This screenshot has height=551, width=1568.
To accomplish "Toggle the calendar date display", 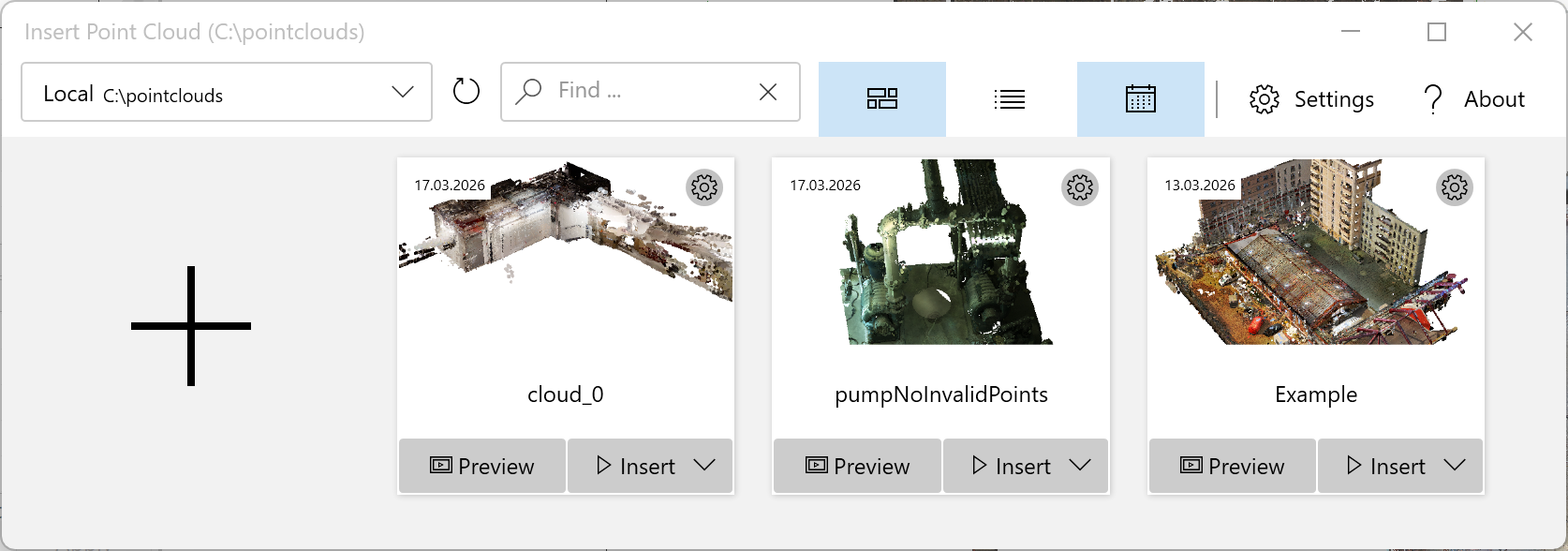I will pyautogui.click(x=1140, y=99).
